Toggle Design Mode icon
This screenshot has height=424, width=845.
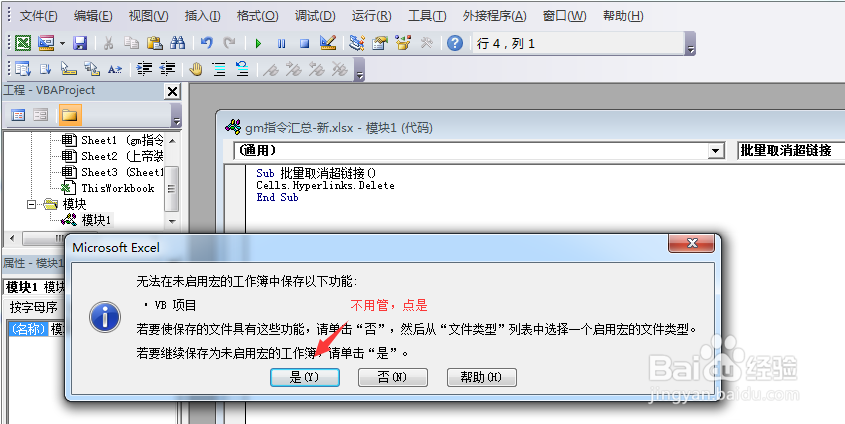coord(328,43)
